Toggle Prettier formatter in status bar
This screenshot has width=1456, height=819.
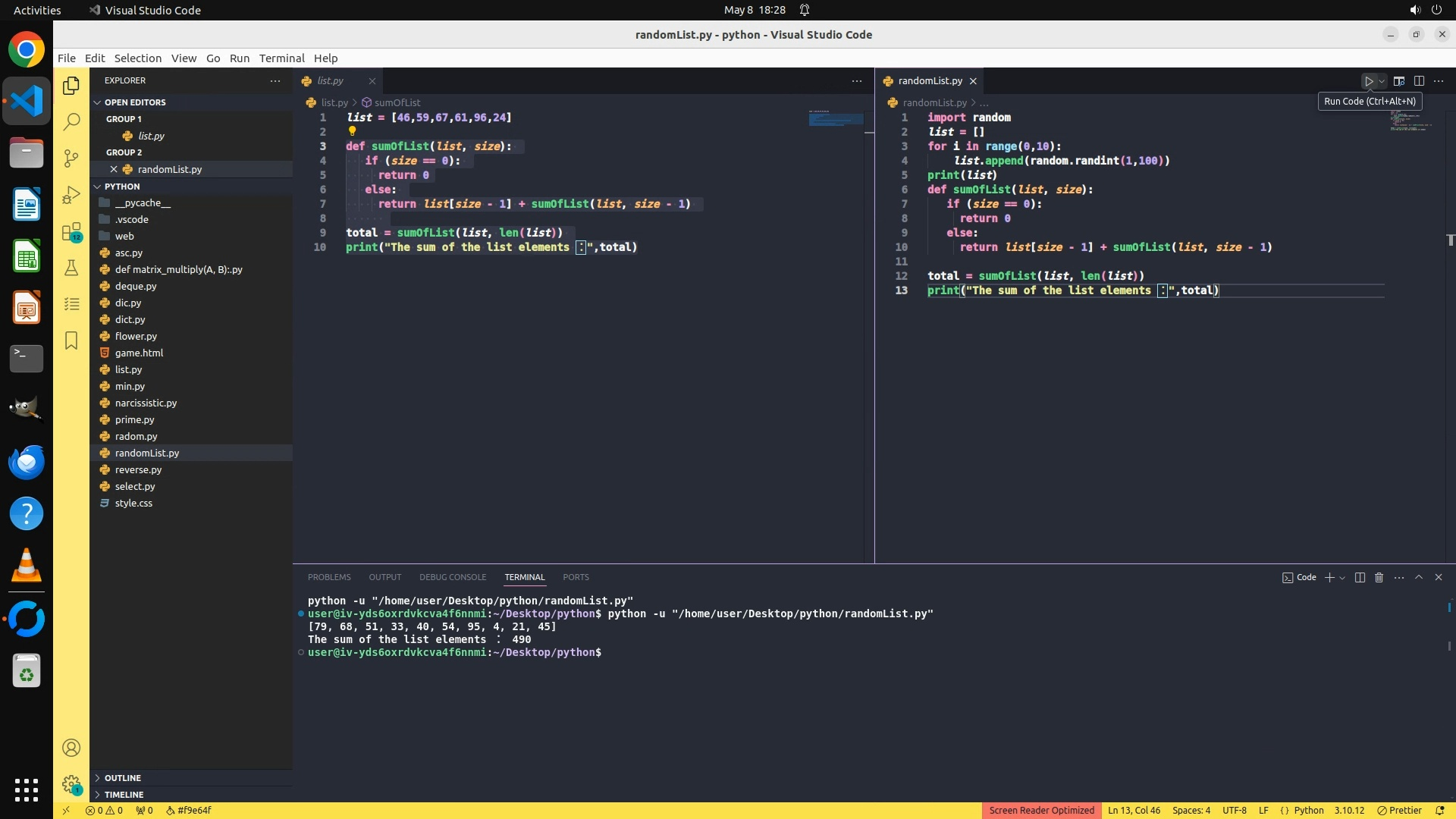tap(1399, 811)
